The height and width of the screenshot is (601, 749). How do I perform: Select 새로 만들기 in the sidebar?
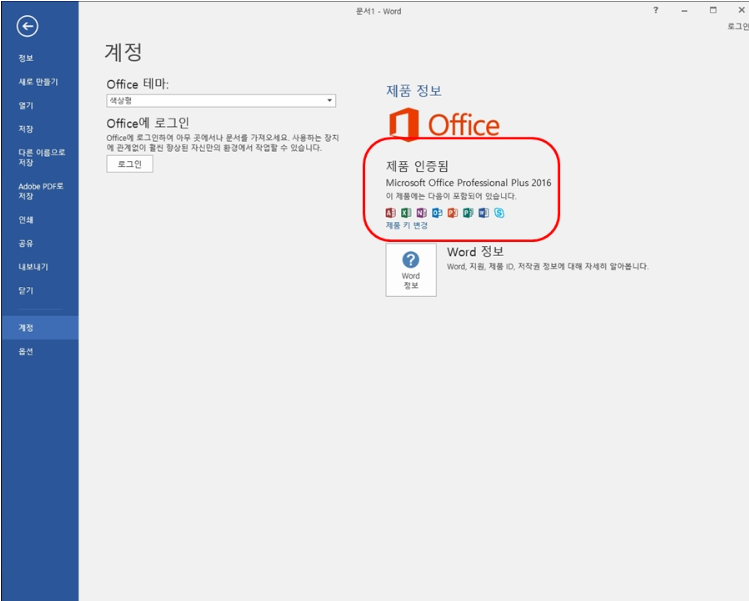[38, 82]
